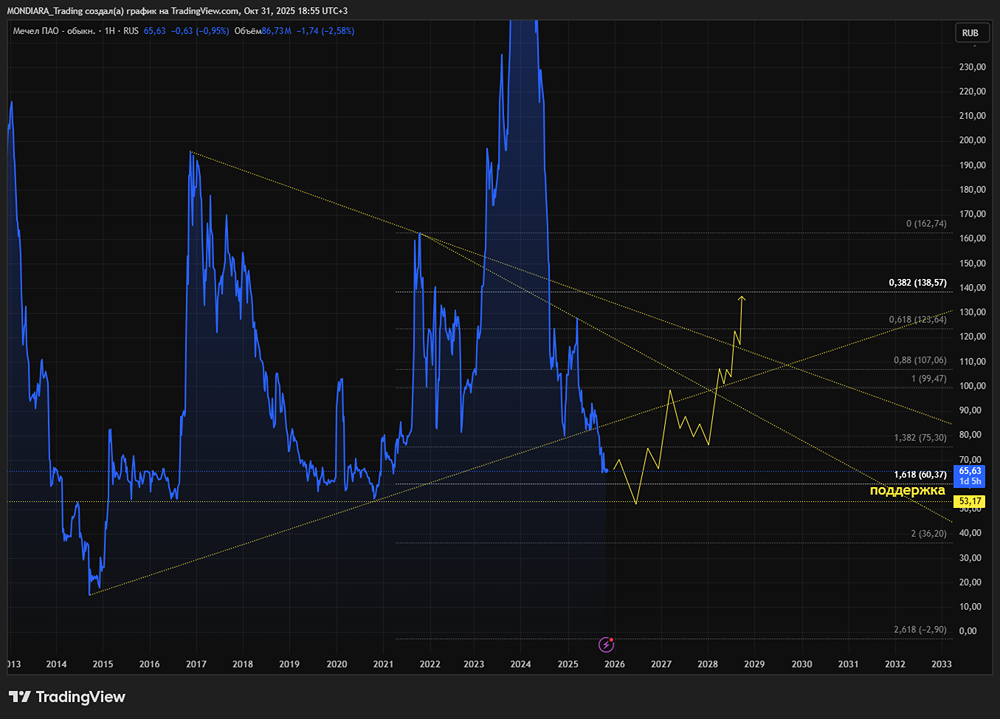Click the TradingView logo at bottom left
This screenshot has height=719, width=1000.
point(67,697)
